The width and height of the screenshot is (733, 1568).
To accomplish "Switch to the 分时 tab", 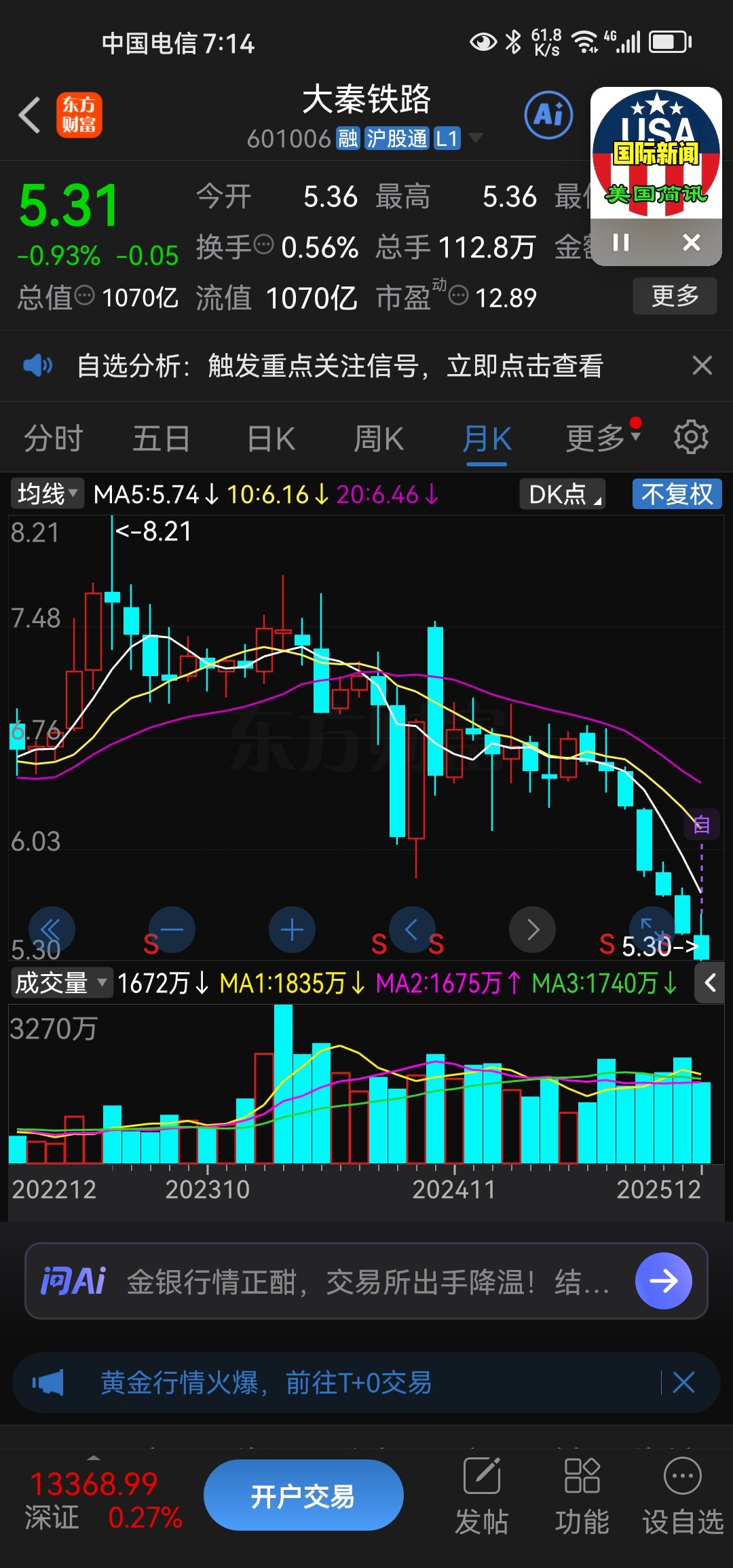I will (x=54, y=438).
